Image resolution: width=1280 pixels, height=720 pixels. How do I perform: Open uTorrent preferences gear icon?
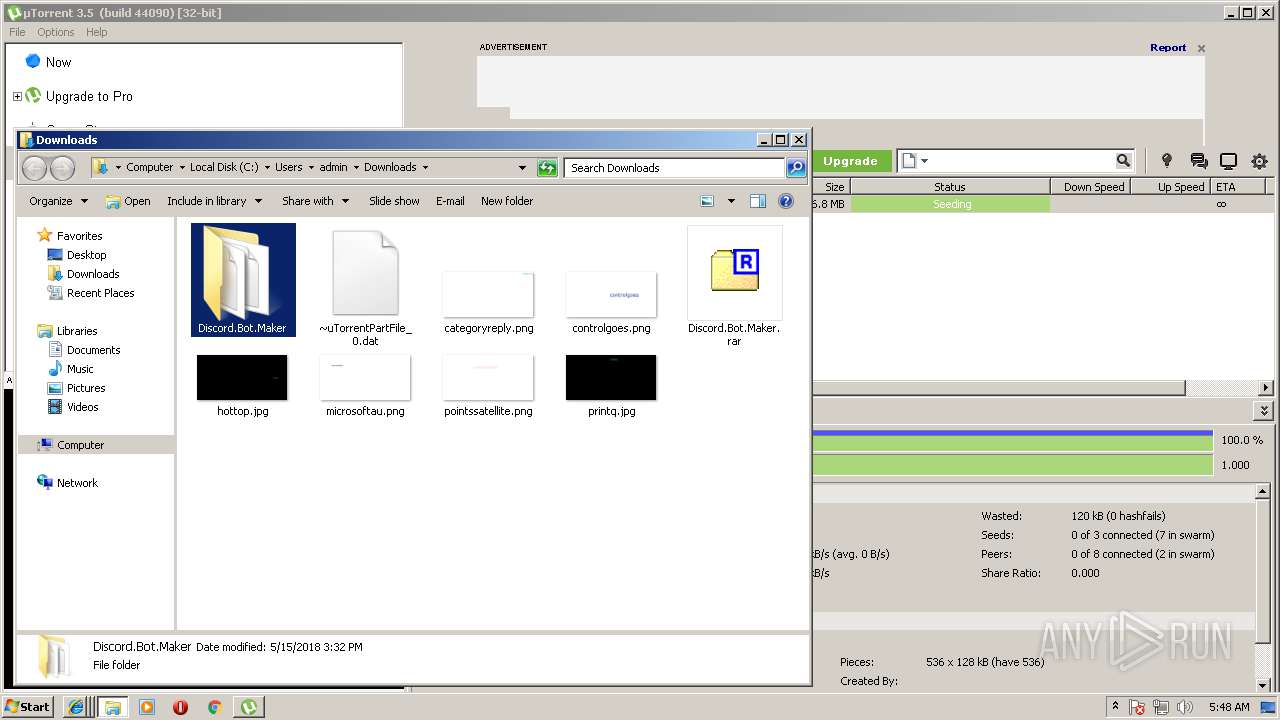[x=1259, y=161]
